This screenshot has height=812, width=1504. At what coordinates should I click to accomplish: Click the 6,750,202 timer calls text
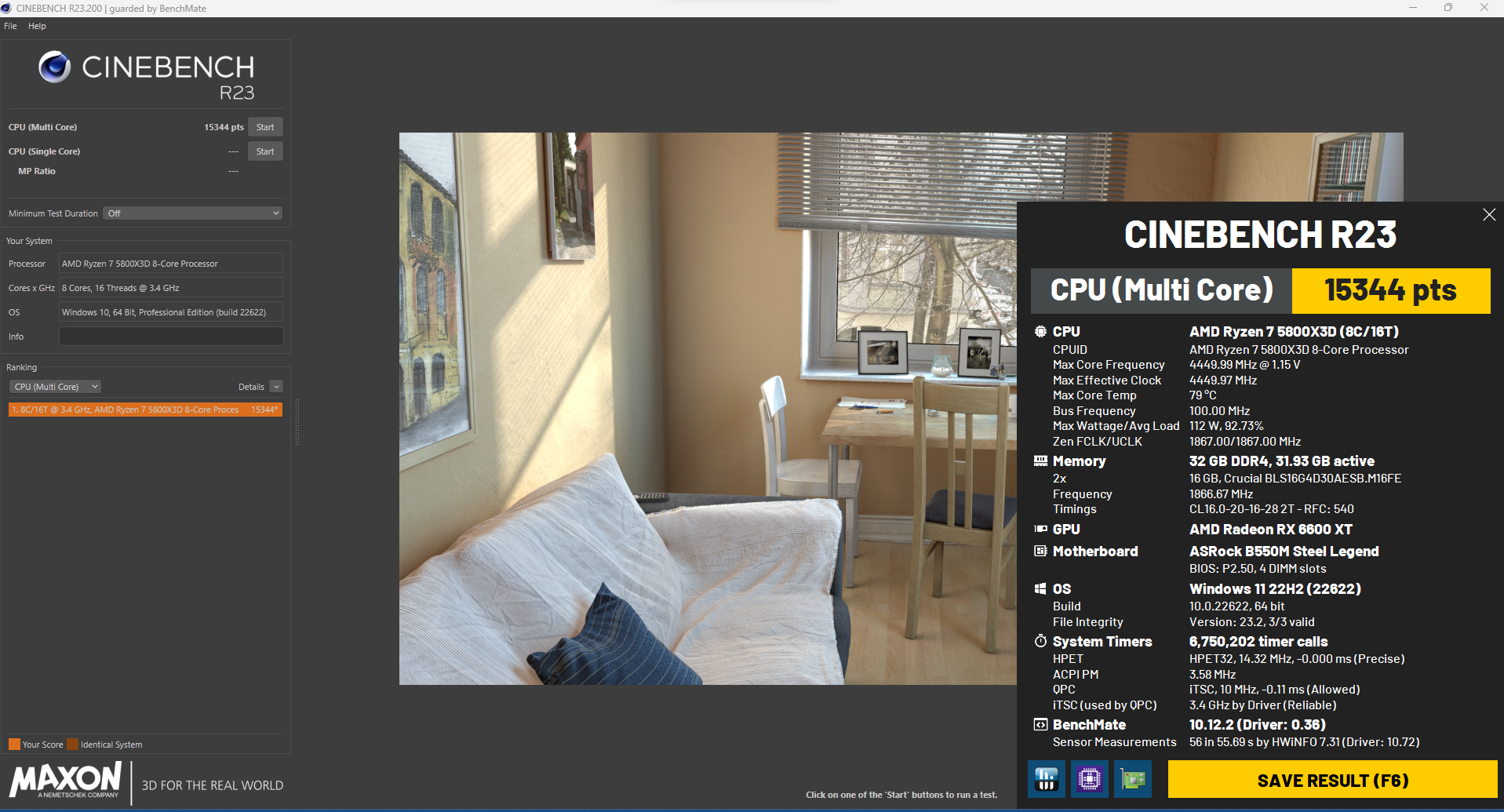coord(1258,642)
